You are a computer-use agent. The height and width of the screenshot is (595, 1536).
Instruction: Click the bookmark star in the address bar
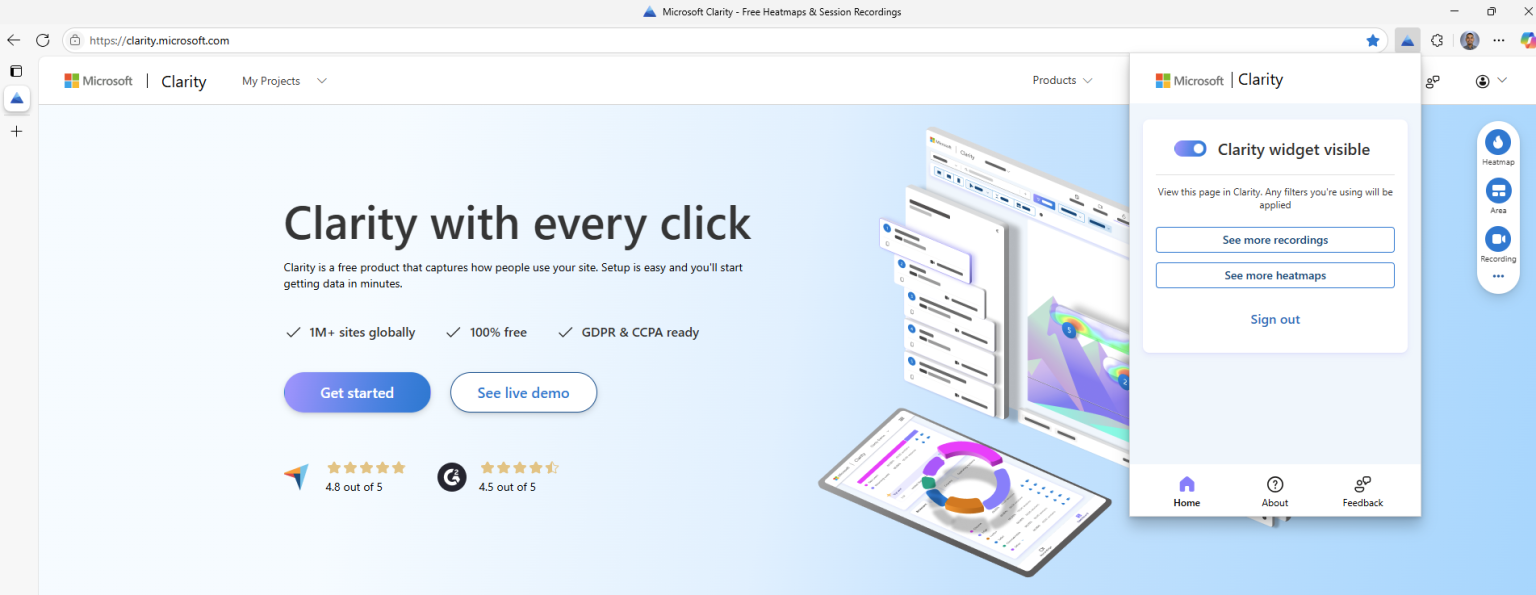tap(1373, 40)
